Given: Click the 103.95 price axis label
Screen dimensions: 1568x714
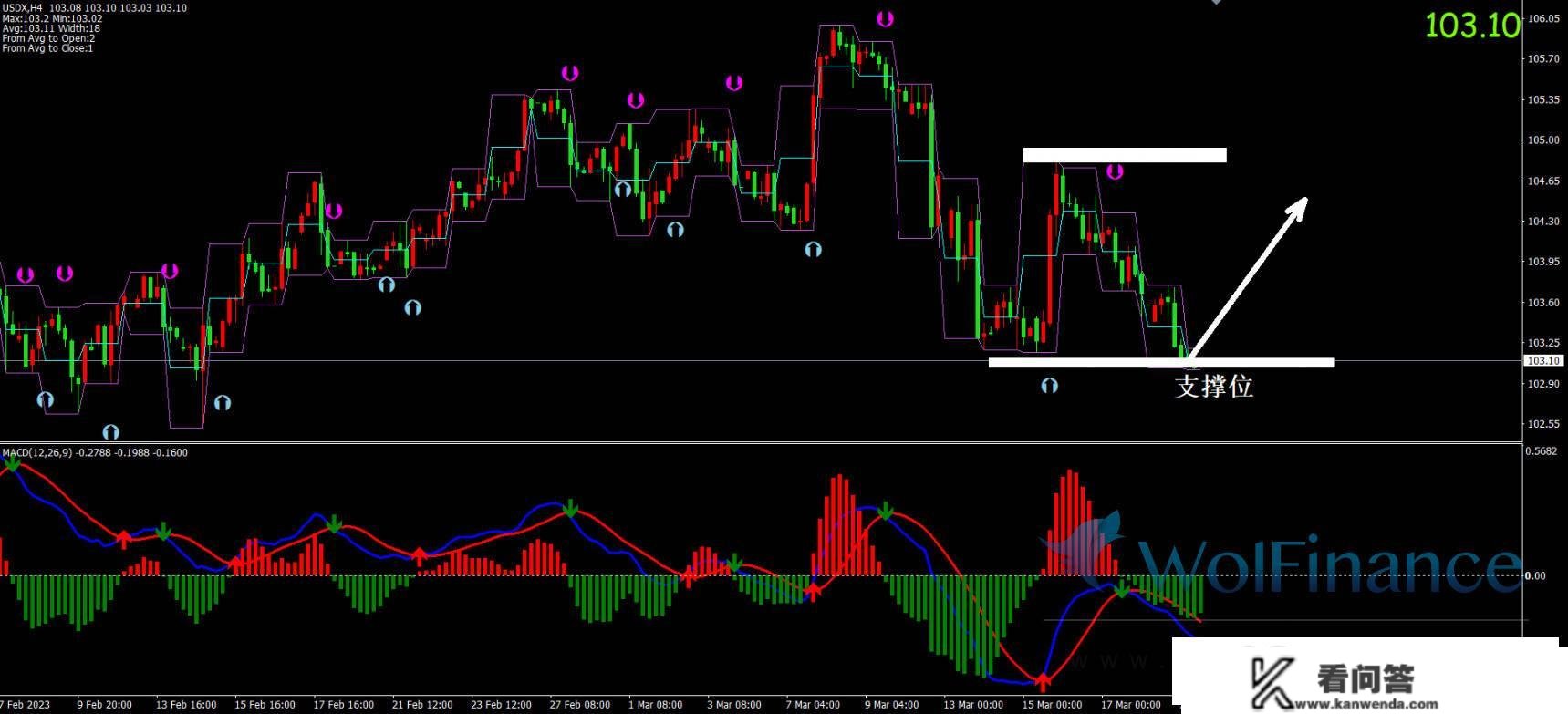Looking at the screenshot, I should (x=1542, y=262).
